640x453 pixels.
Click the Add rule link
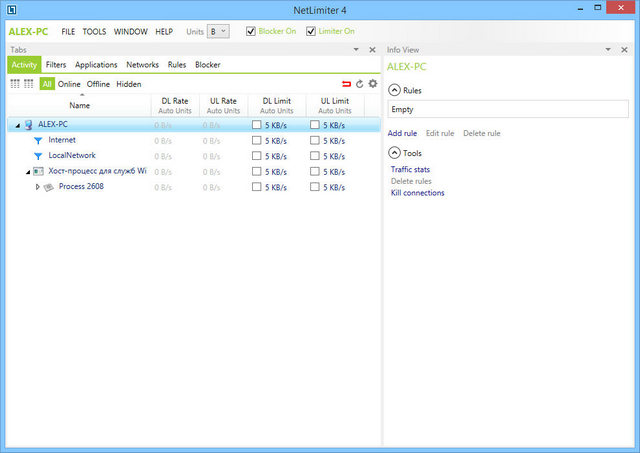pos(402,133)
